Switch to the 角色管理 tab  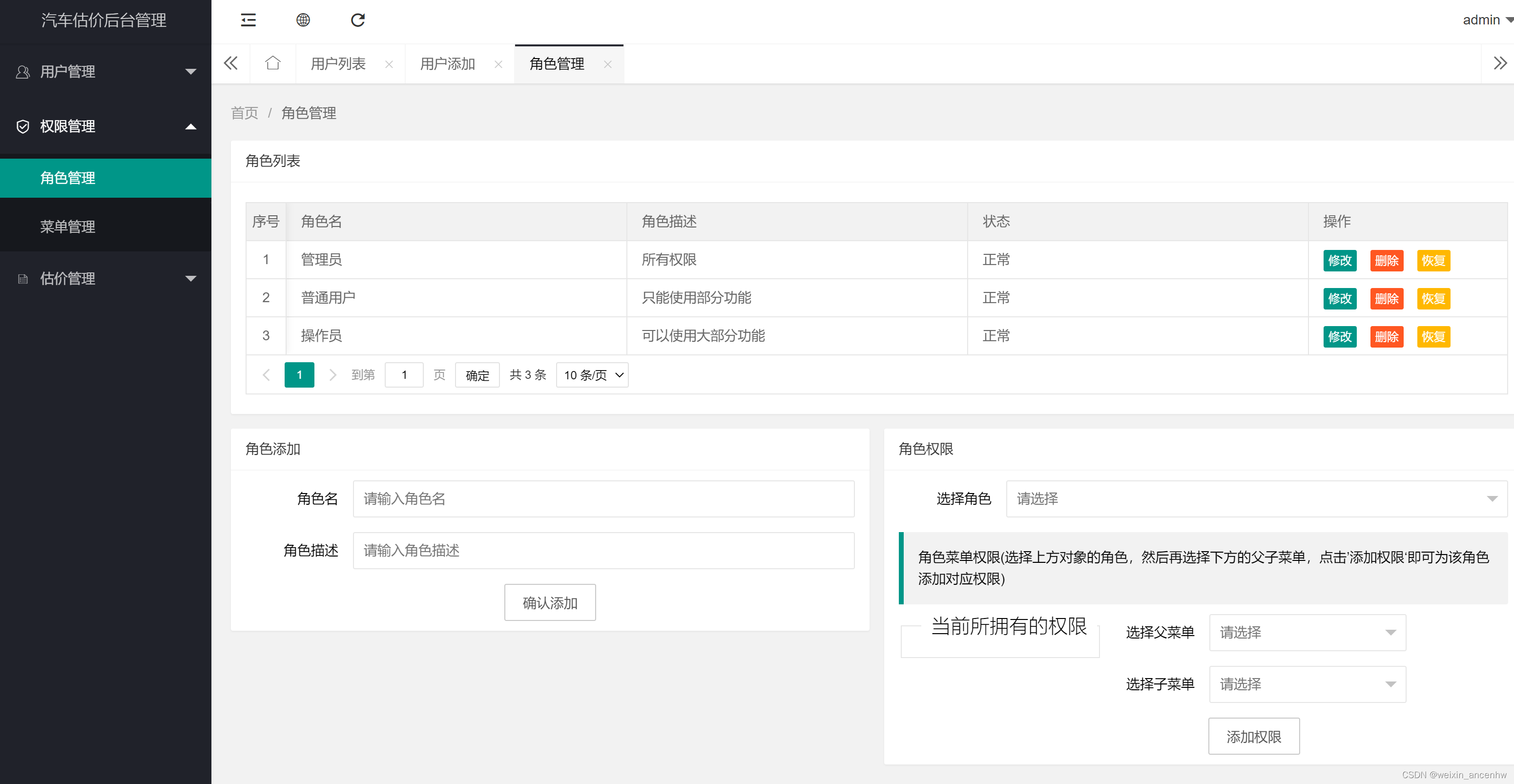557,64
